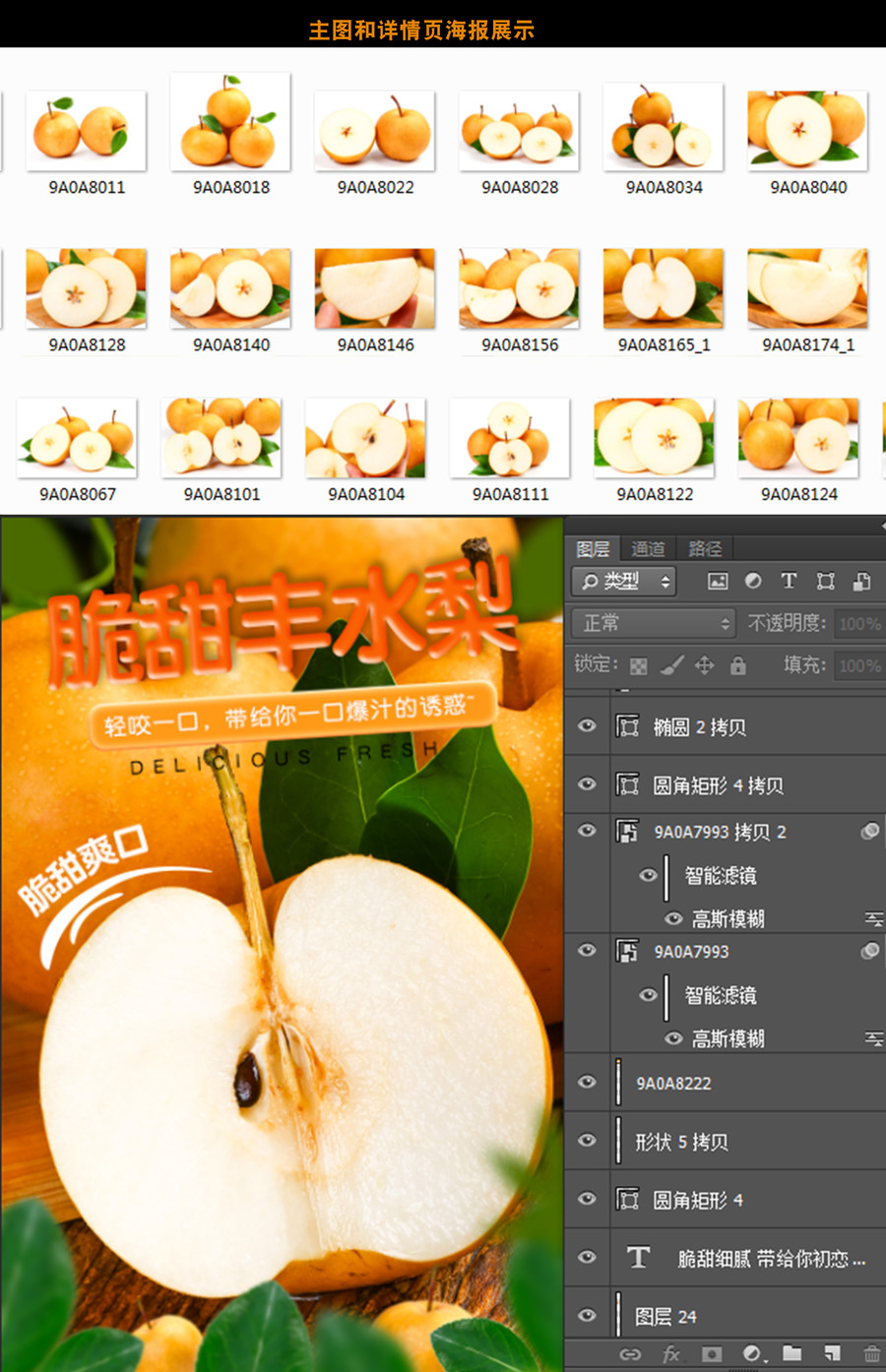Click smart filter indicator on layer 9A0A7993

pos(870,951)
